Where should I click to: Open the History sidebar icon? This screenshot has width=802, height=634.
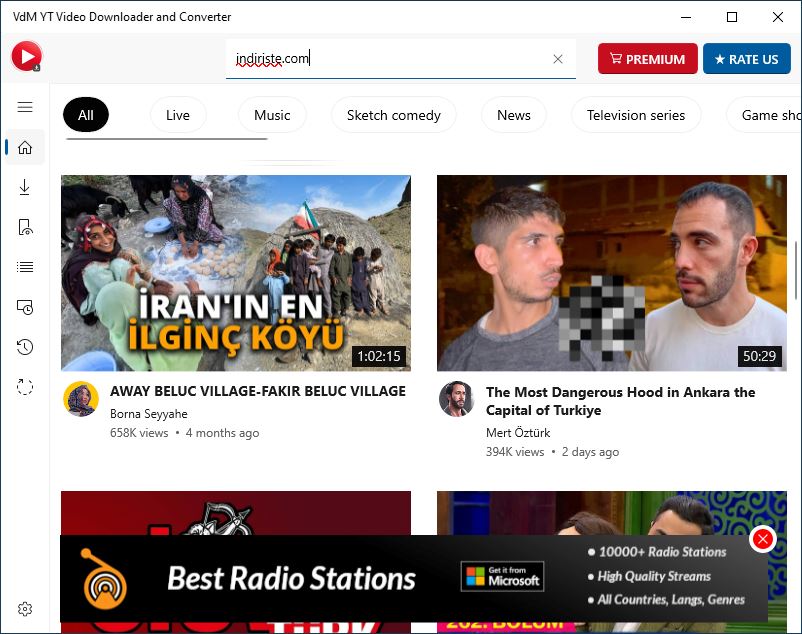[x=25, y=347]
